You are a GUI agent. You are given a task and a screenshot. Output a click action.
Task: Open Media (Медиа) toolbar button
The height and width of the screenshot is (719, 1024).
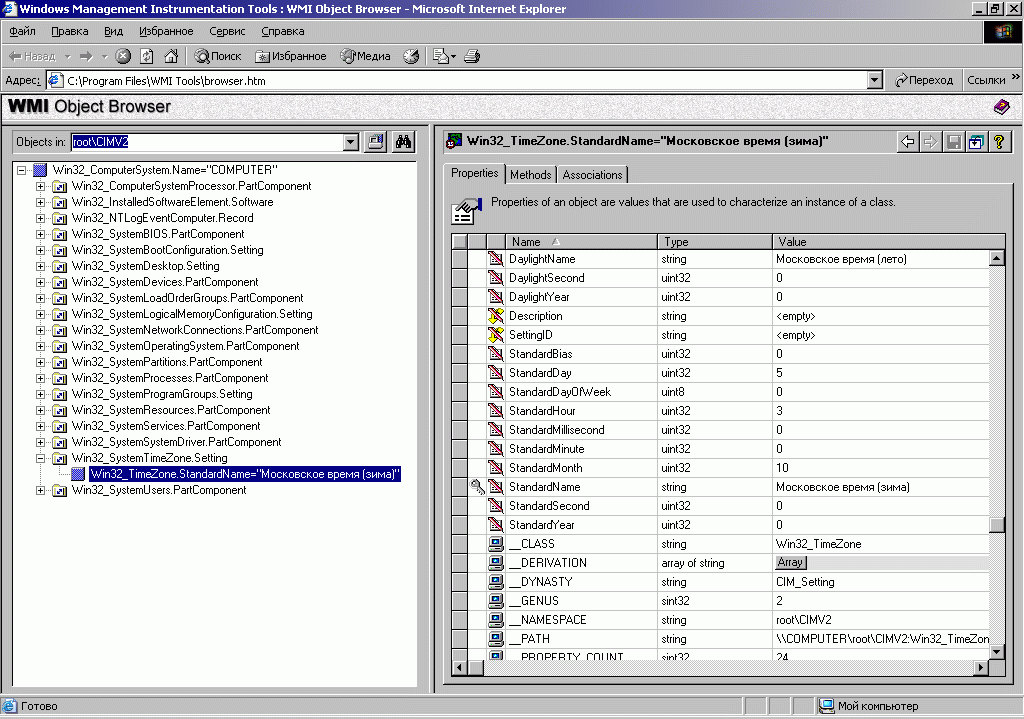coord(366,56)
